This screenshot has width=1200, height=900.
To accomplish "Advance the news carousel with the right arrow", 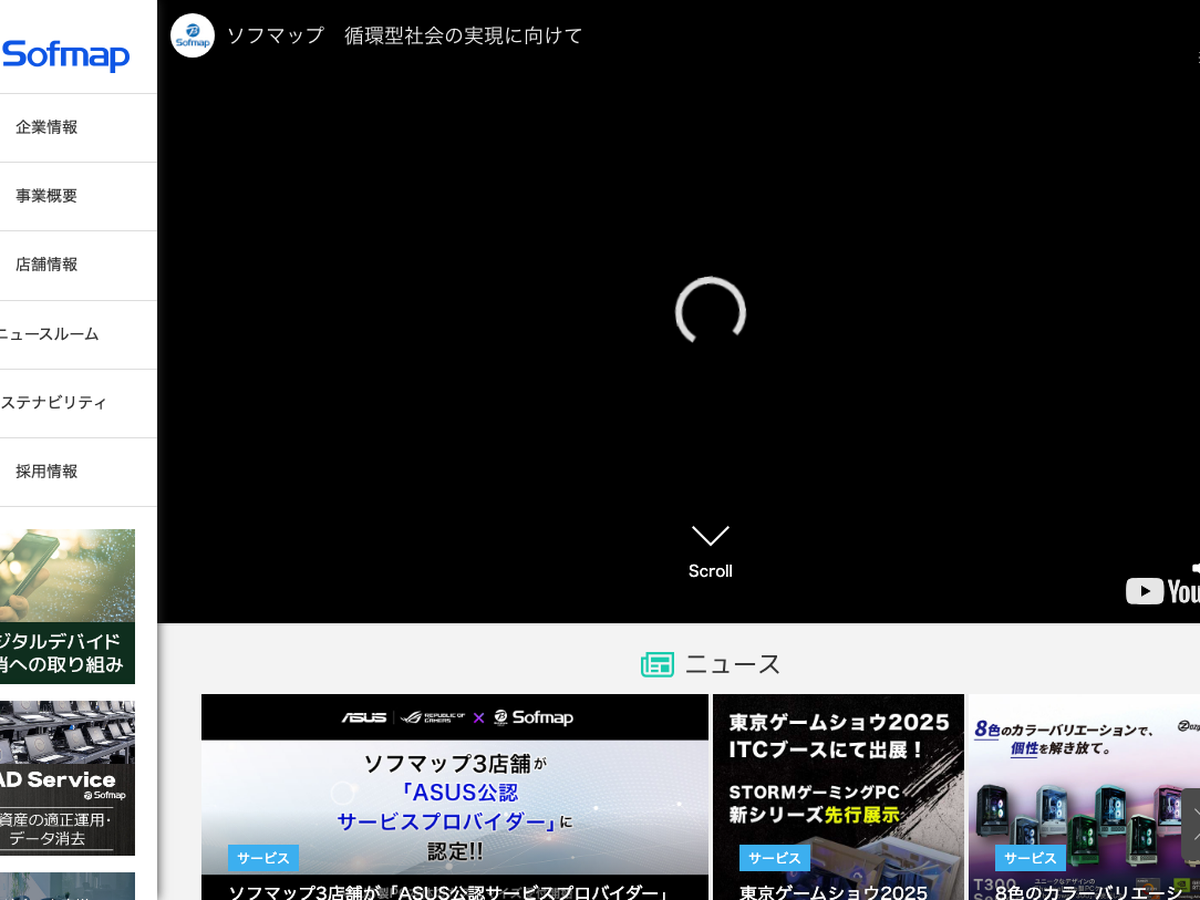I will [x=1190, y=822].
